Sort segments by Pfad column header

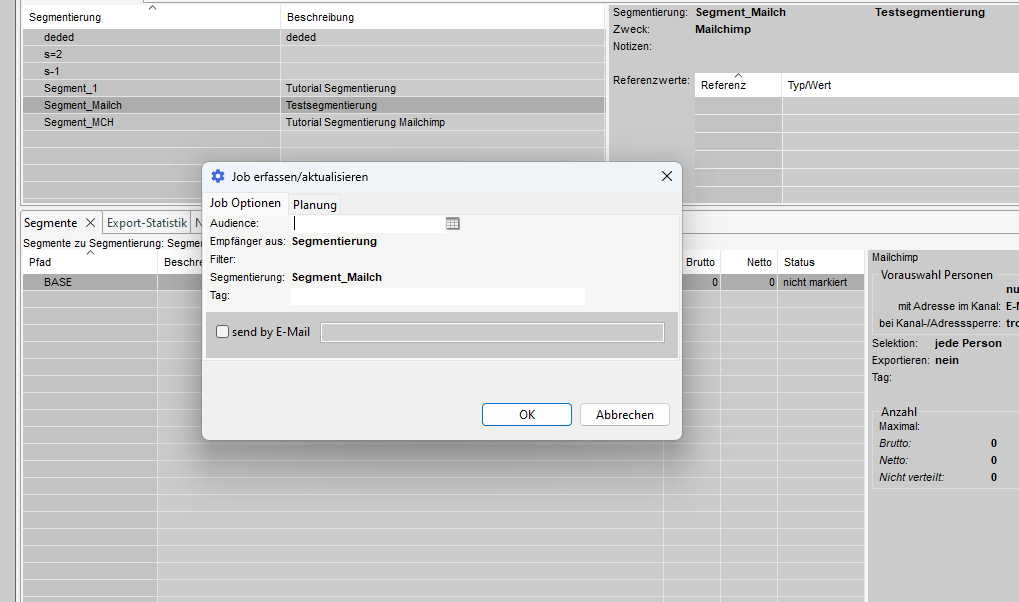(x=89, y=262)
